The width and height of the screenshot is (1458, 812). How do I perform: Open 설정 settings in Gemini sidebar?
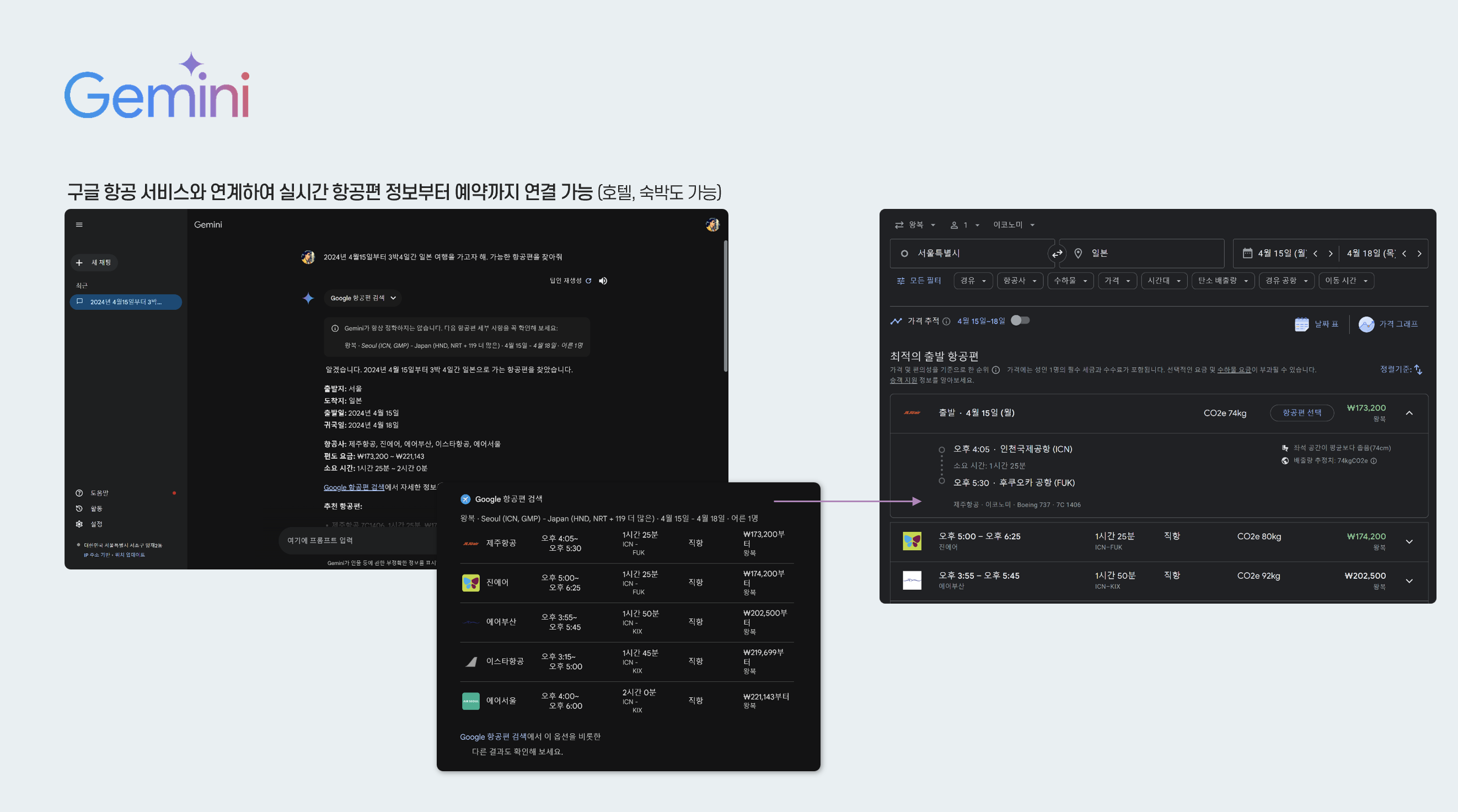pyautogui.click(x=89, y=524)
